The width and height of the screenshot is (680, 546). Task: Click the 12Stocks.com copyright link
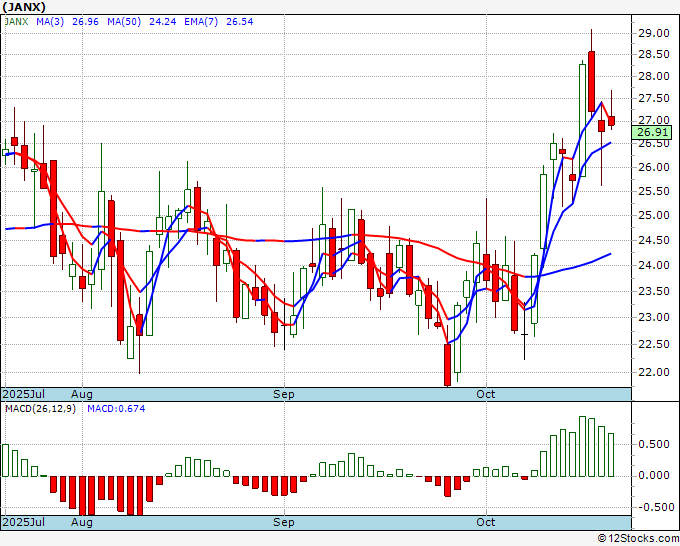638,539
